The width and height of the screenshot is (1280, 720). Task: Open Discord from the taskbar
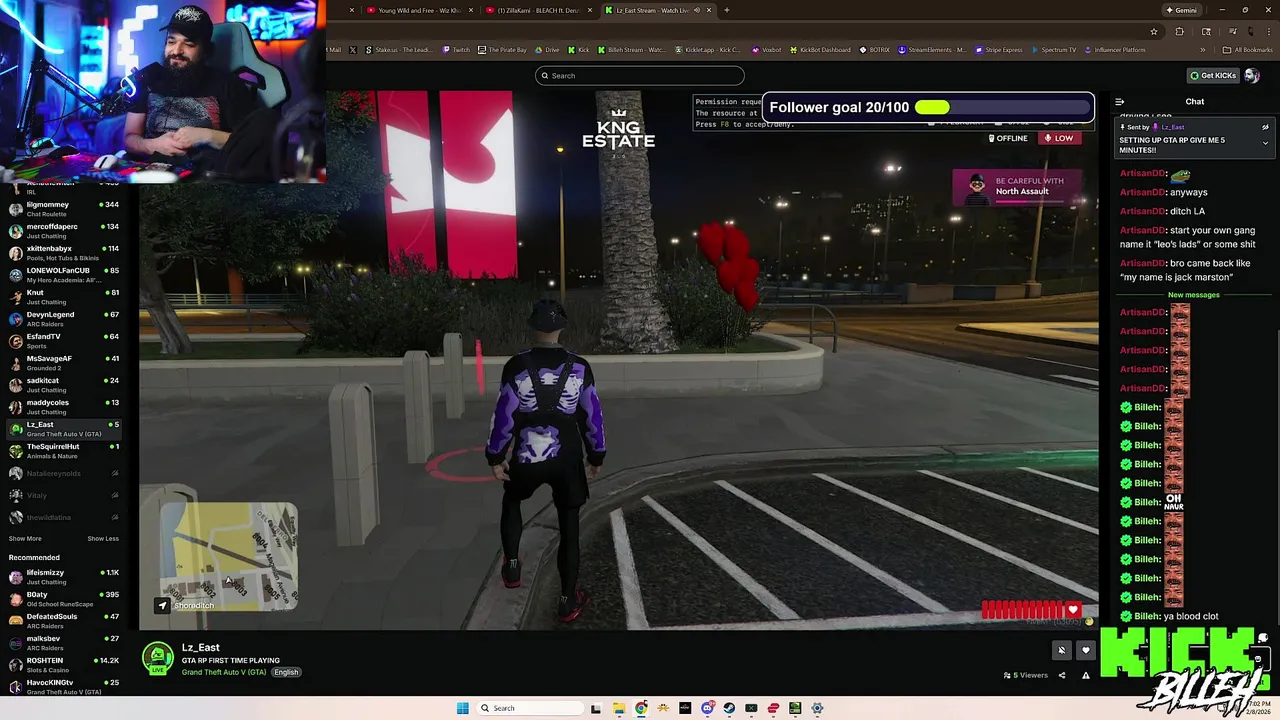coord(707,708)
